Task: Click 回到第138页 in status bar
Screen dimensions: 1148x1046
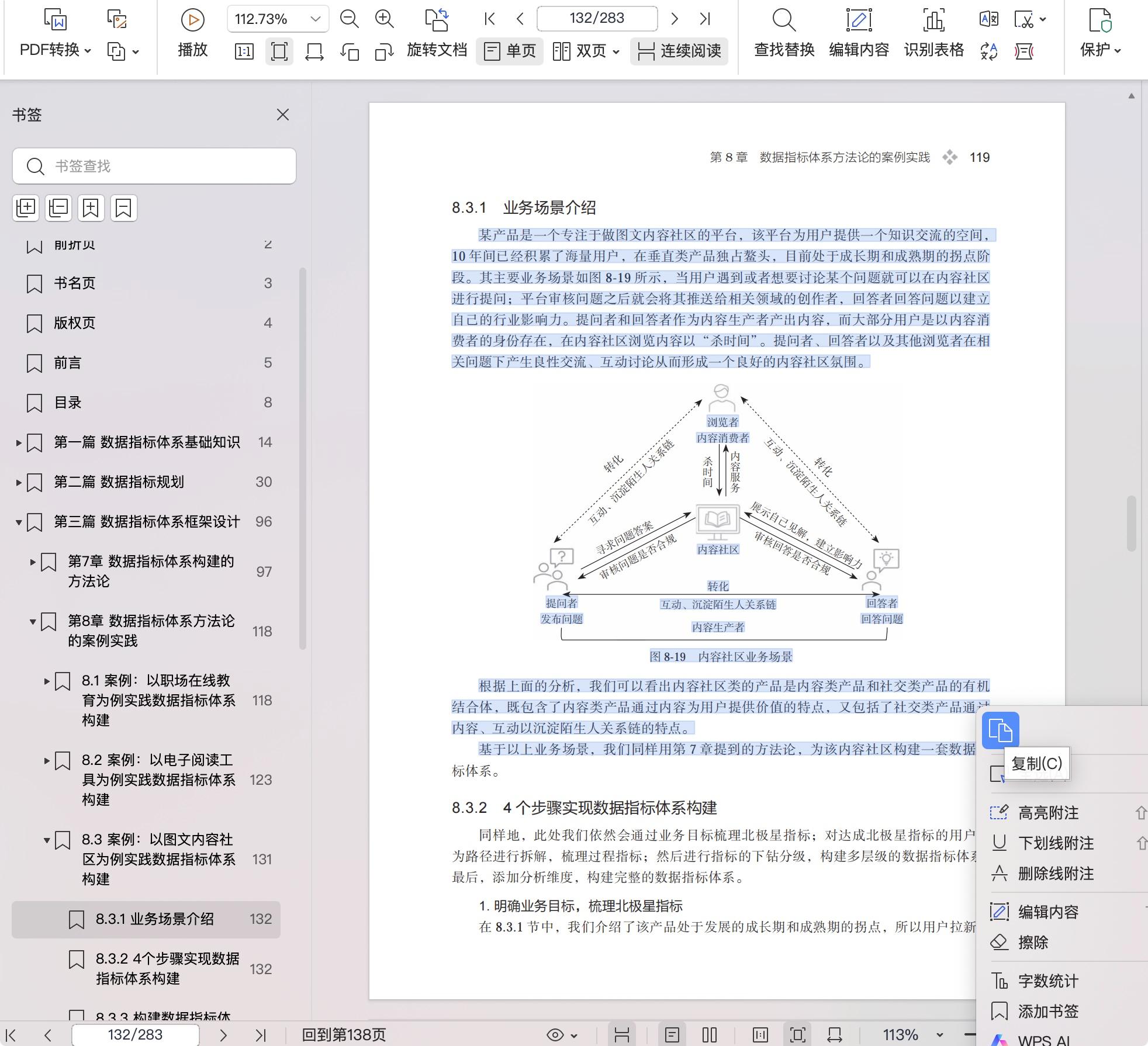Action: pyautogui.click(x=344, y=1035)
